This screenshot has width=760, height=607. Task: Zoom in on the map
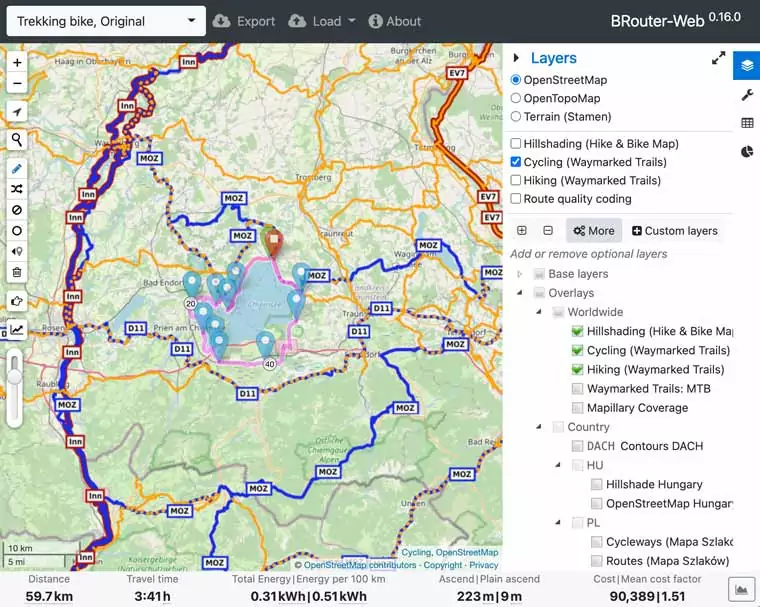[17, 63]
